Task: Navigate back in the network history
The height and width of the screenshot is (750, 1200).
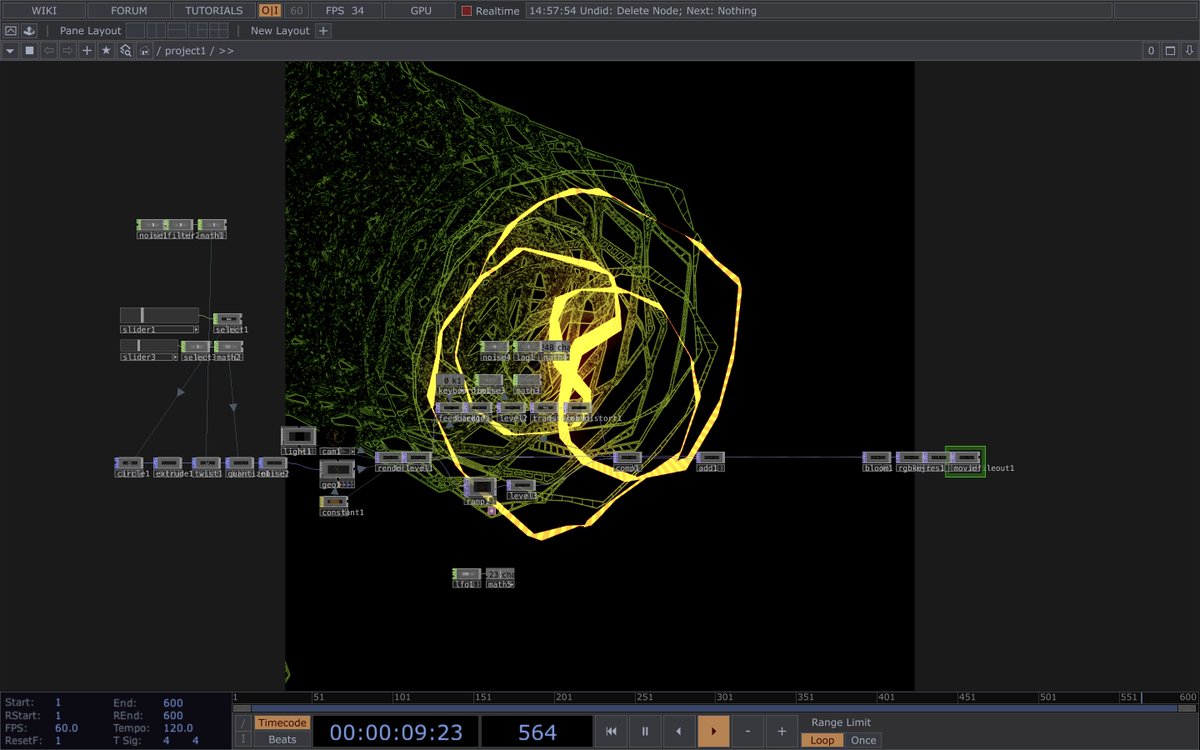Action: tap(49, 50)
